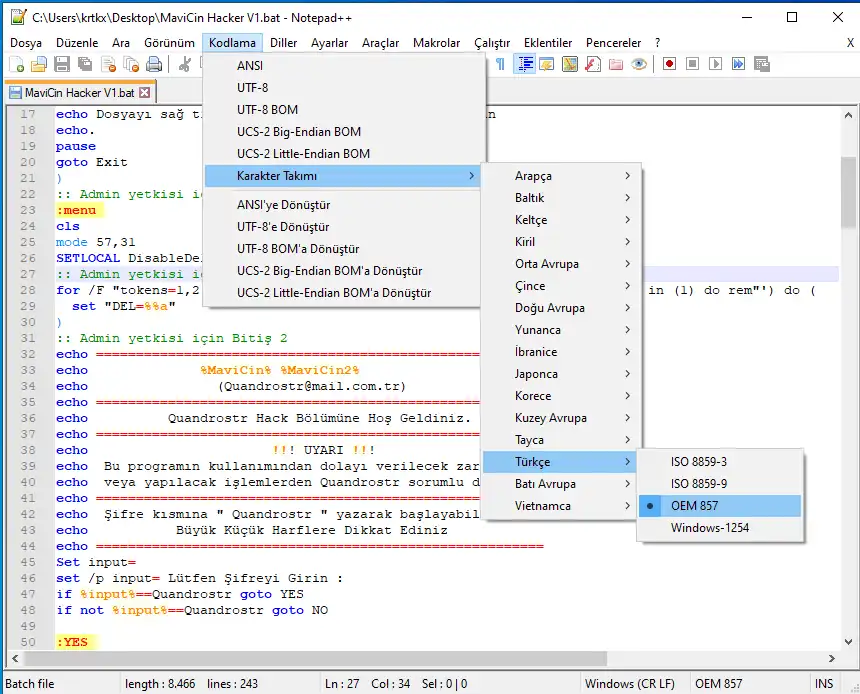Click OEM 857 in the status bar
The height and width of the screenshot is (694, 860).
click(x=718, y=684)
